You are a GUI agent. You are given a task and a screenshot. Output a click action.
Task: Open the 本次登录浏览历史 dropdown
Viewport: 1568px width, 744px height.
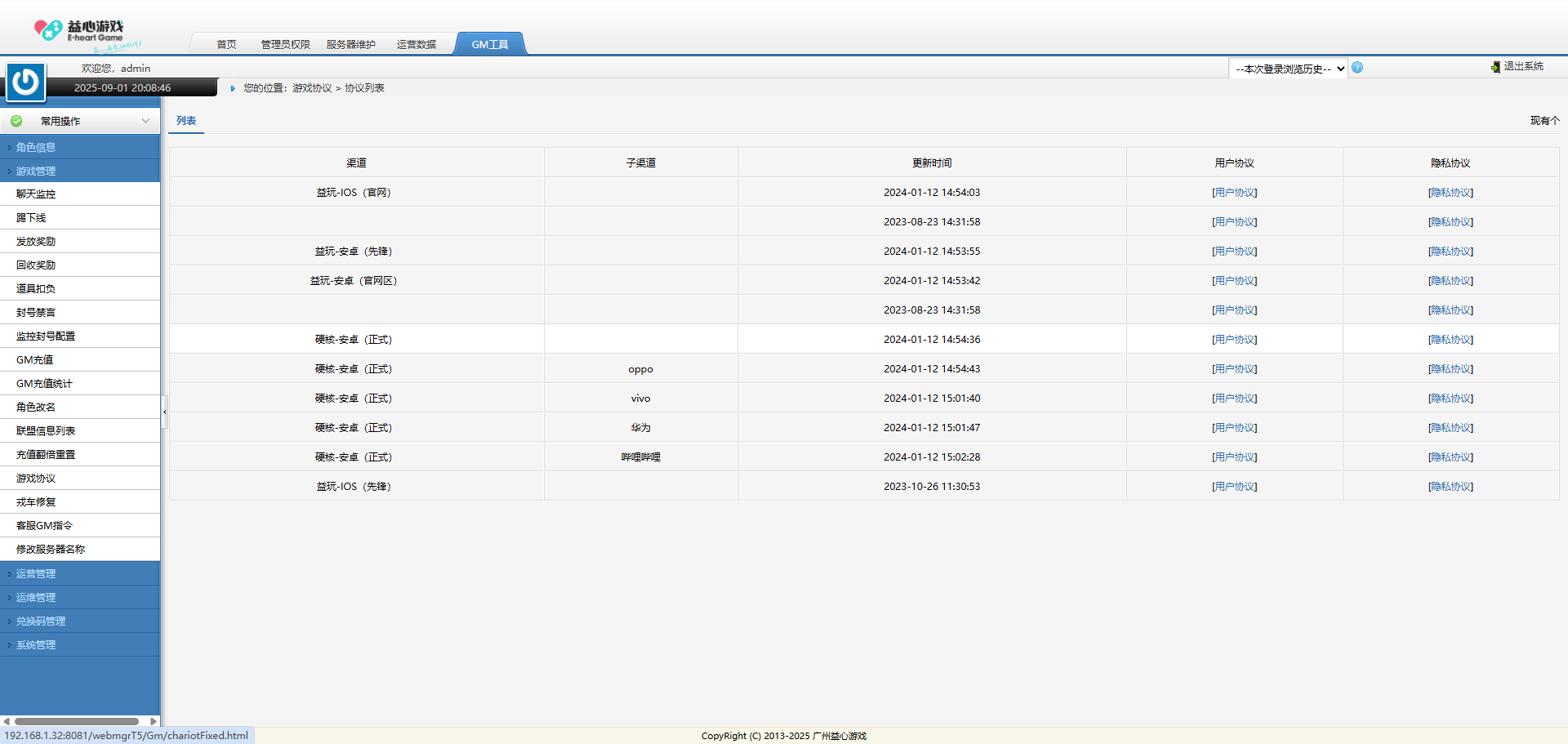(x=1288, y=69)
